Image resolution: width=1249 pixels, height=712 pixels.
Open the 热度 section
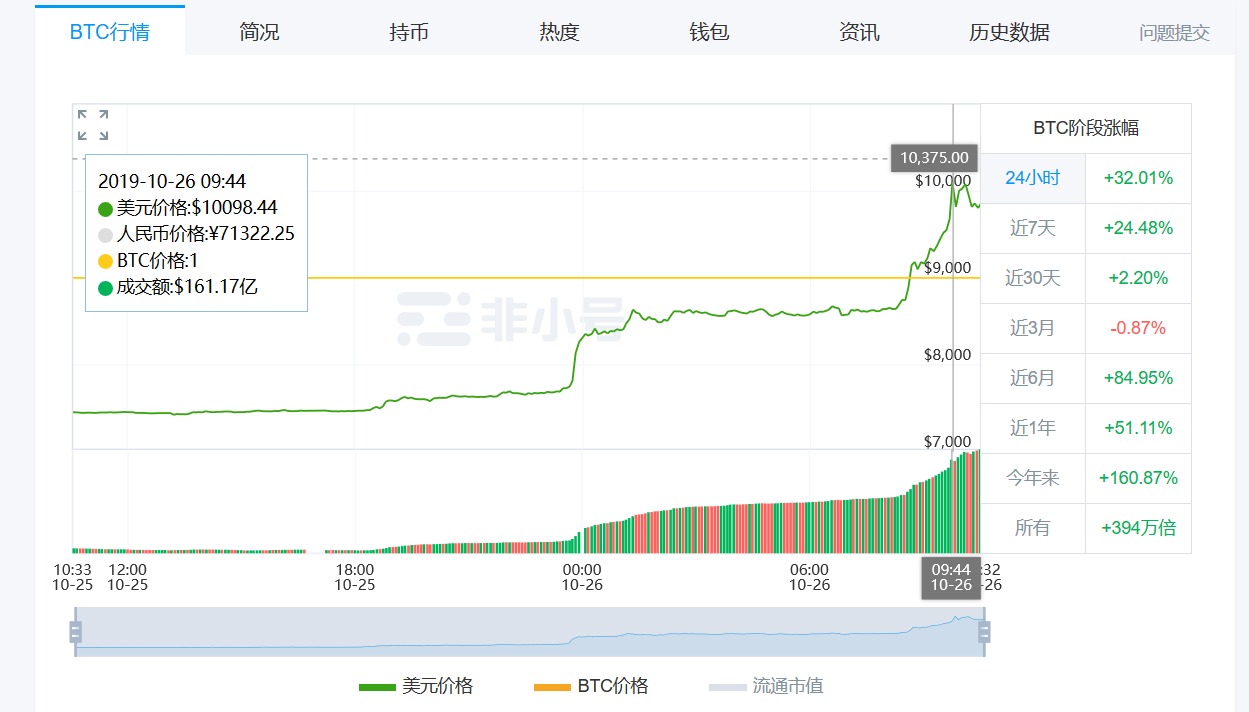tap(557, 31)
